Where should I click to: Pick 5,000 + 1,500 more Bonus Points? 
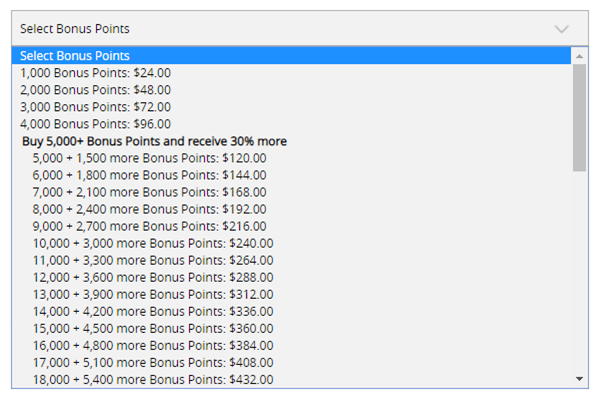click(291, 158)
